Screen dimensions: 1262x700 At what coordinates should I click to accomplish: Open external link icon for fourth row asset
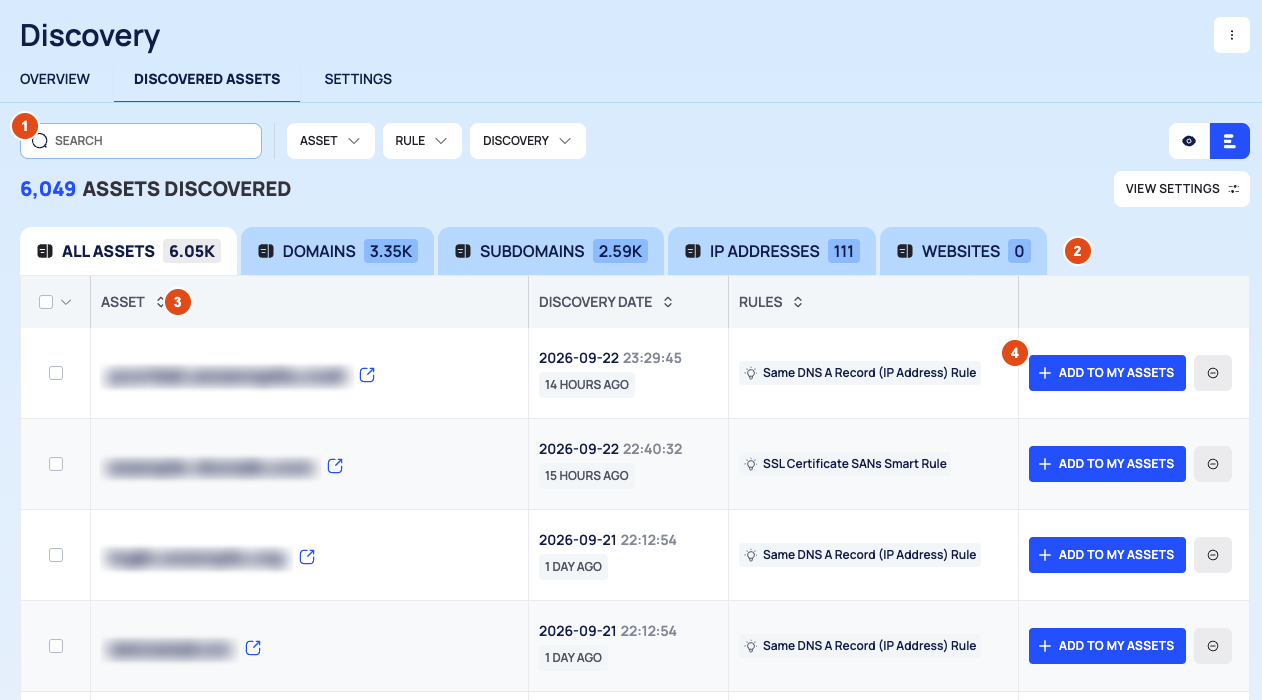[253, 648]
